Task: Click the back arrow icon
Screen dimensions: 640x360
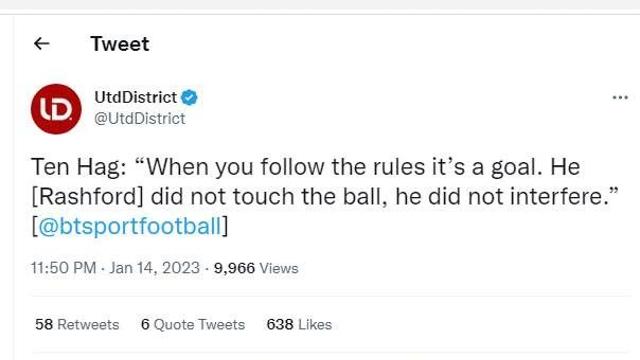Action: point(42,44)
